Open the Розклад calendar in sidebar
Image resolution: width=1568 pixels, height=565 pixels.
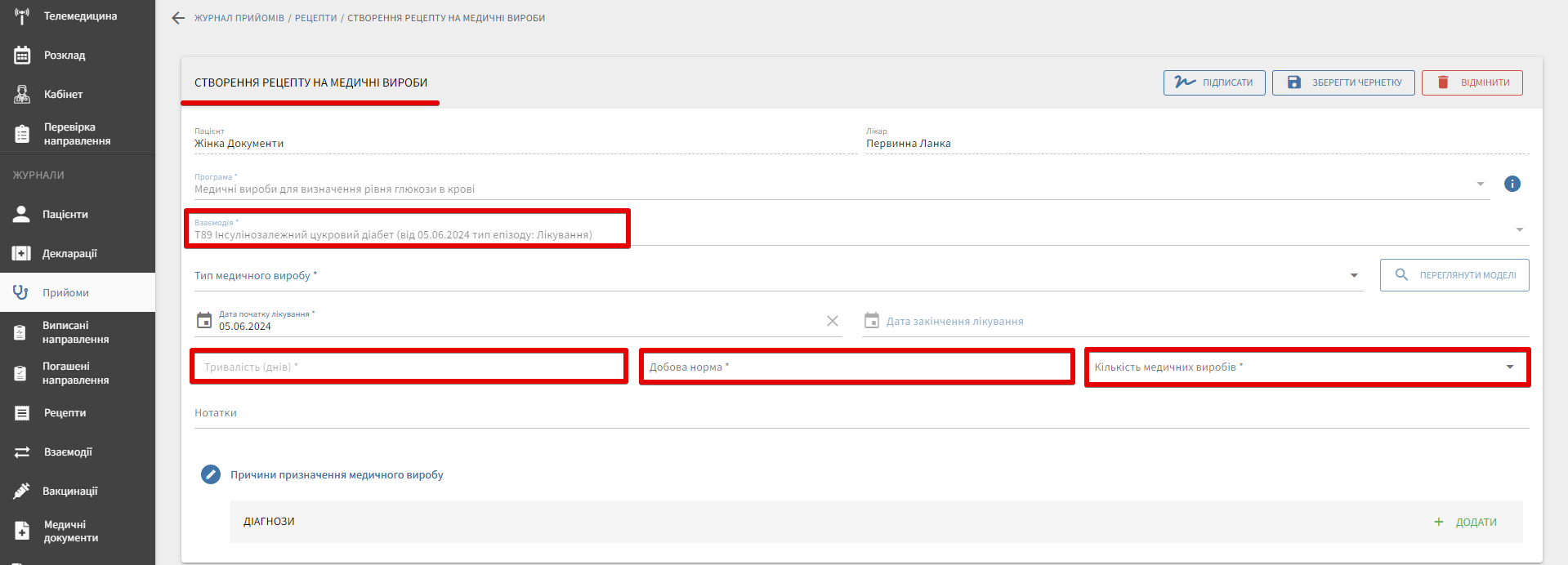tap(64, 56)
